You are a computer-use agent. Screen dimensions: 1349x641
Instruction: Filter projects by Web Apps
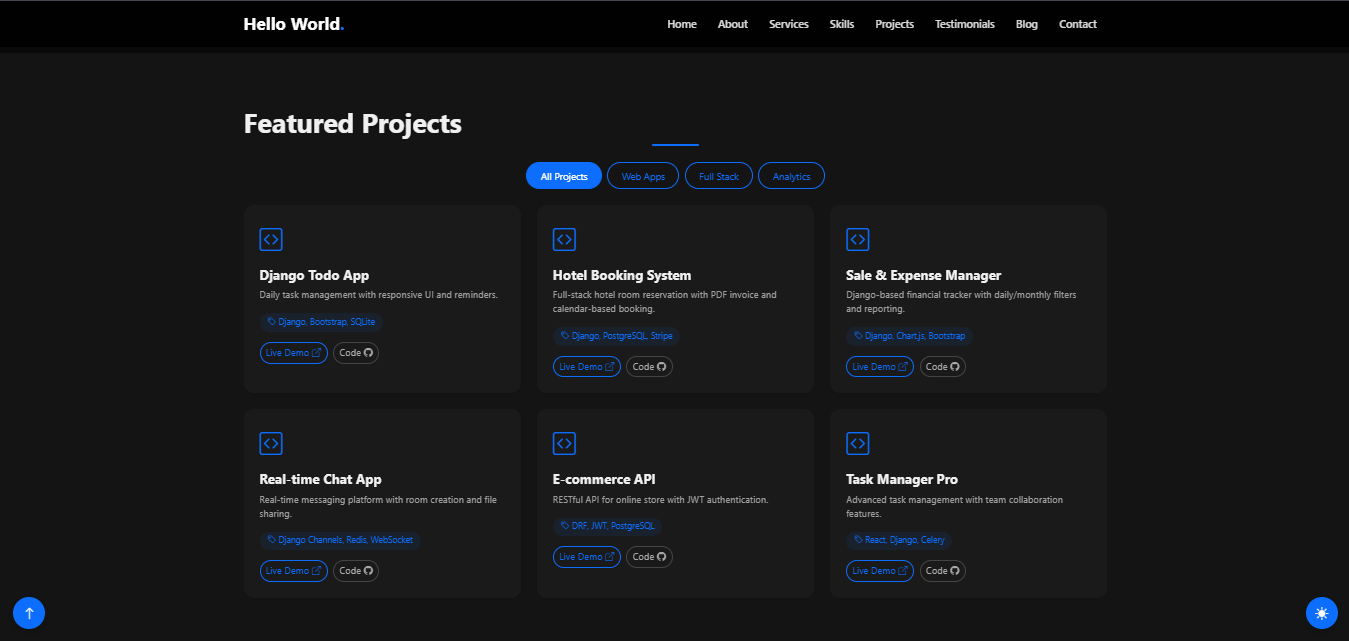(x=643, y=176)
